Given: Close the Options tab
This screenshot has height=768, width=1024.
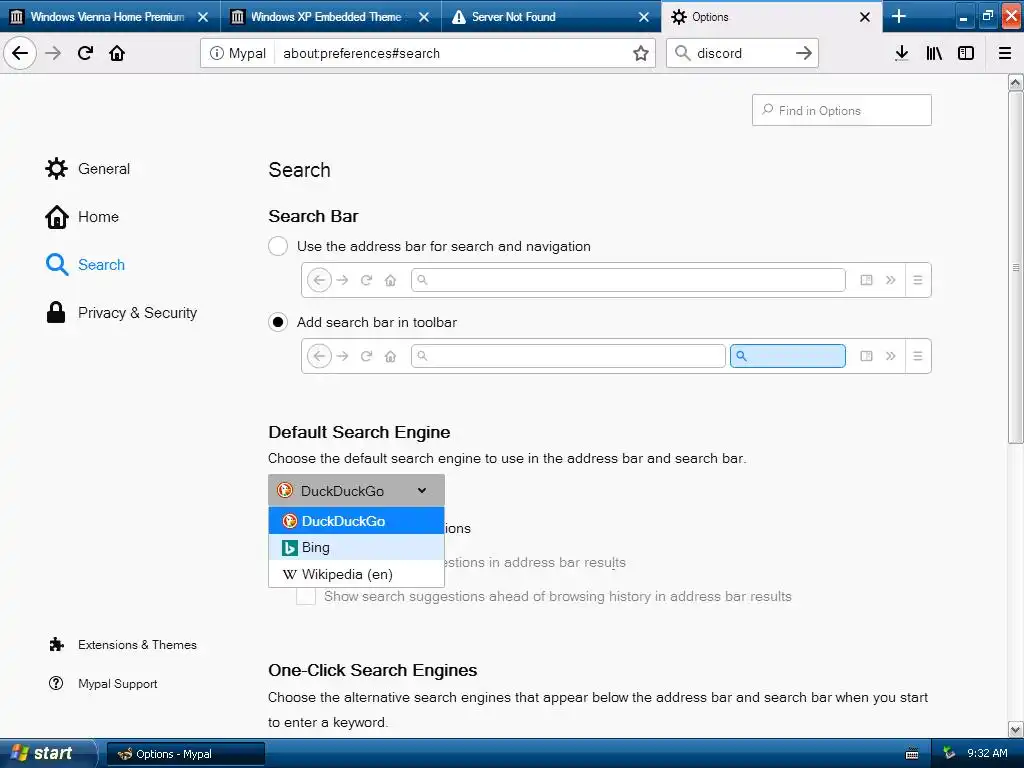Looking at the screenshot, I should 865,17.
